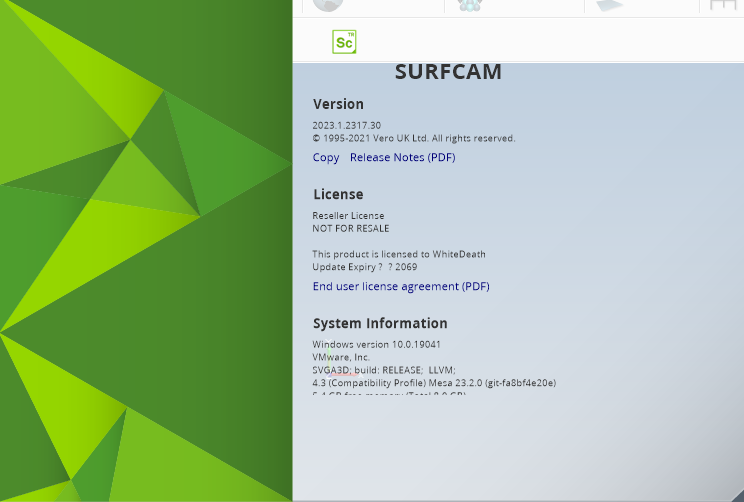
Task: Open the Release Notes (PDF) link
Action: pos(402,157)
